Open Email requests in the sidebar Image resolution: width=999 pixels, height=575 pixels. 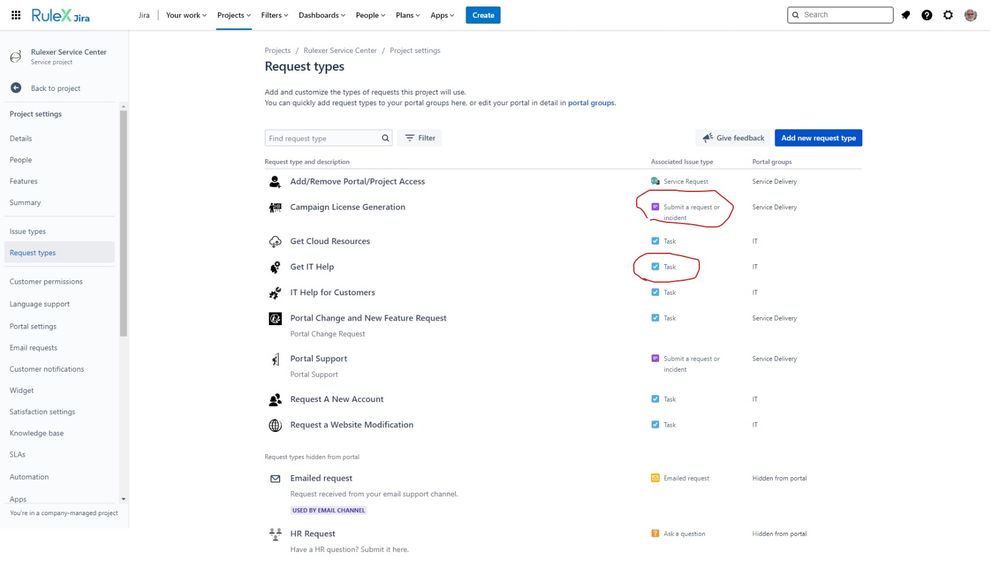(33, 348)
